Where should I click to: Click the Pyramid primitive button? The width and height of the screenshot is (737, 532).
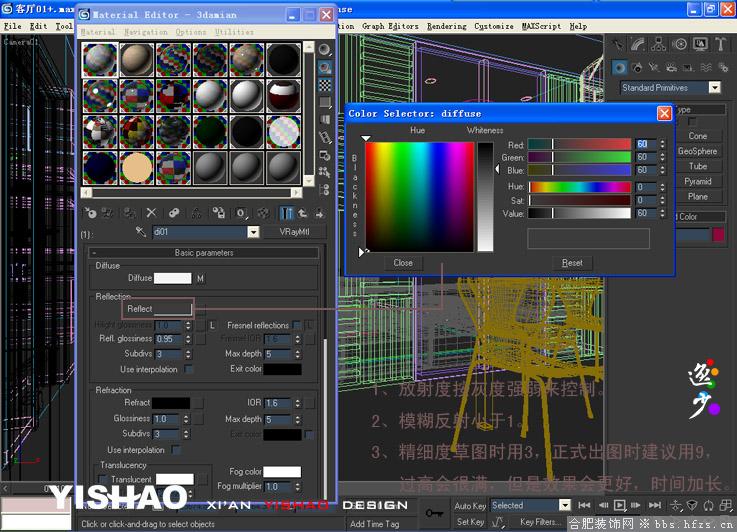(x=698, y=181)
